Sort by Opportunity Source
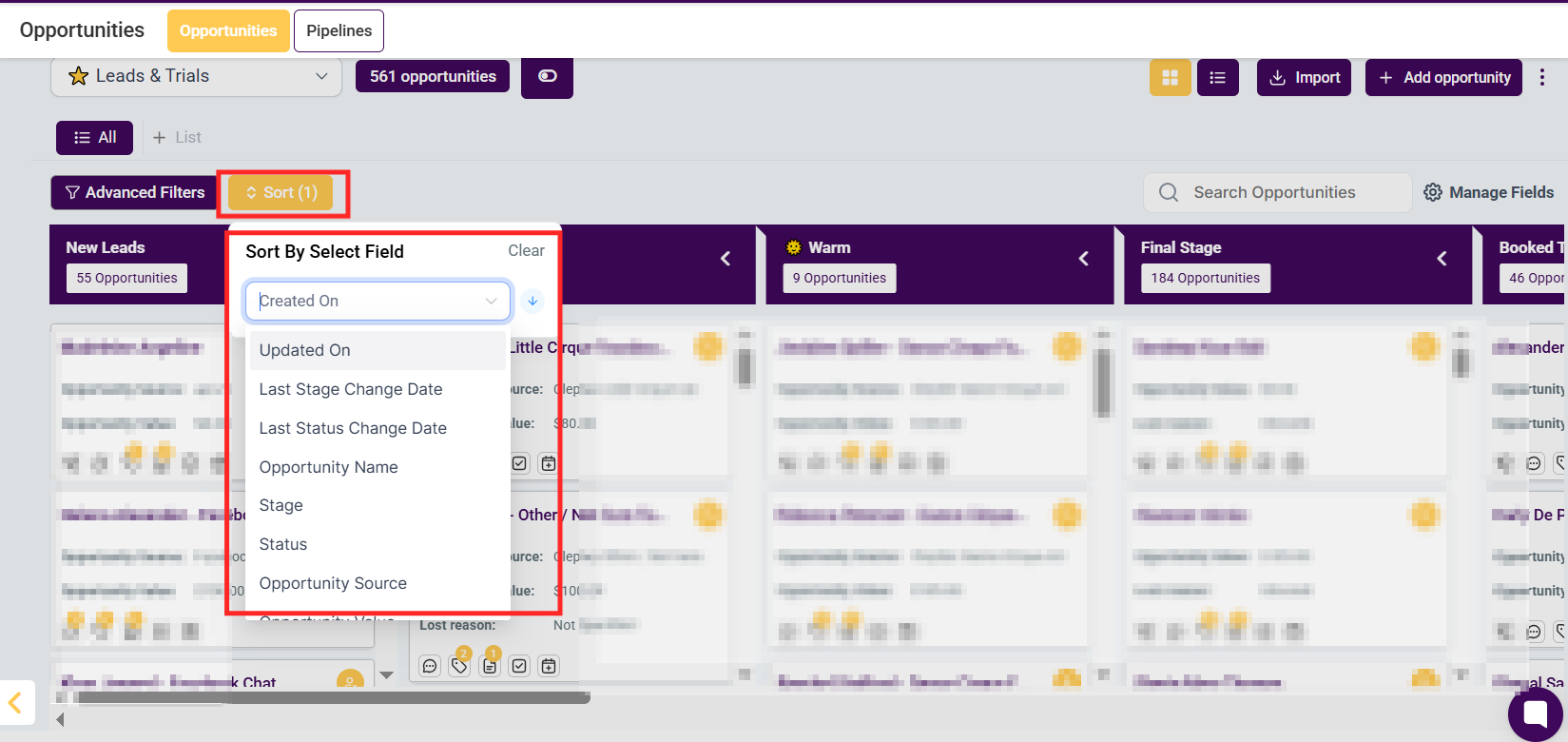 [377, 583]
